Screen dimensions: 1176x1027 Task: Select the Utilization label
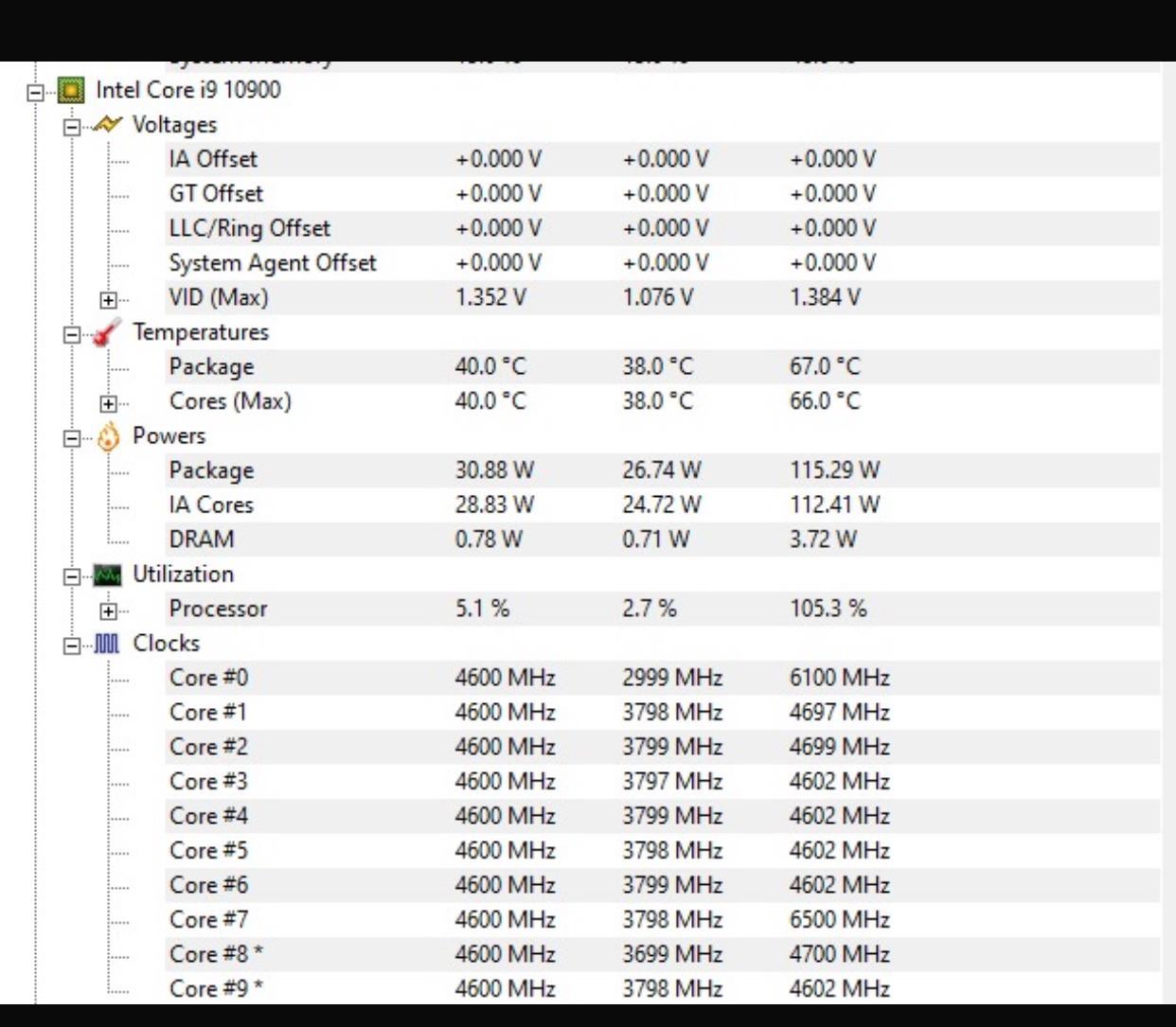point(183,574)
